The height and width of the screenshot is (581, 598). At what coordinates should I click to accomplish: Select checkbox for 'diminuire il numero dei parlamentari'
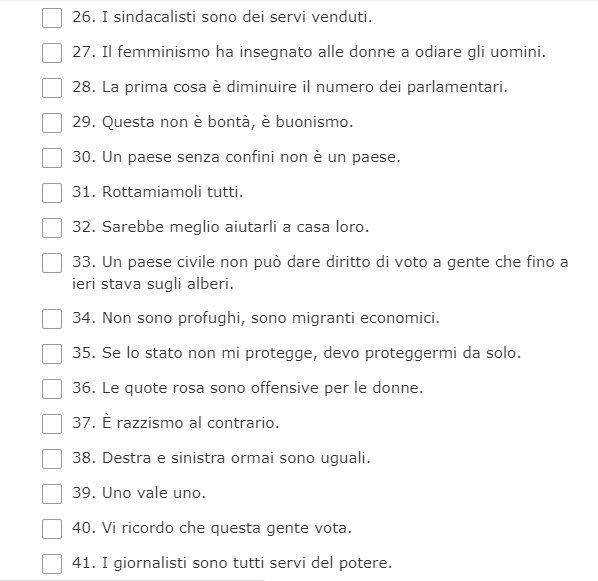(x=52, y=88)
